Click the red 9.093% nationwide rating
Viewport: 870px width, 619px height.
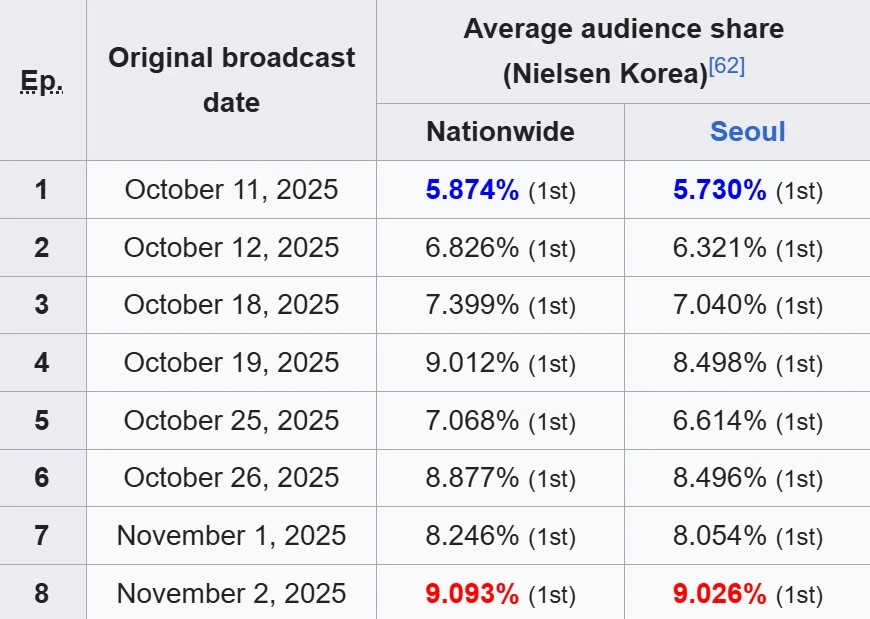coord(472,594)
